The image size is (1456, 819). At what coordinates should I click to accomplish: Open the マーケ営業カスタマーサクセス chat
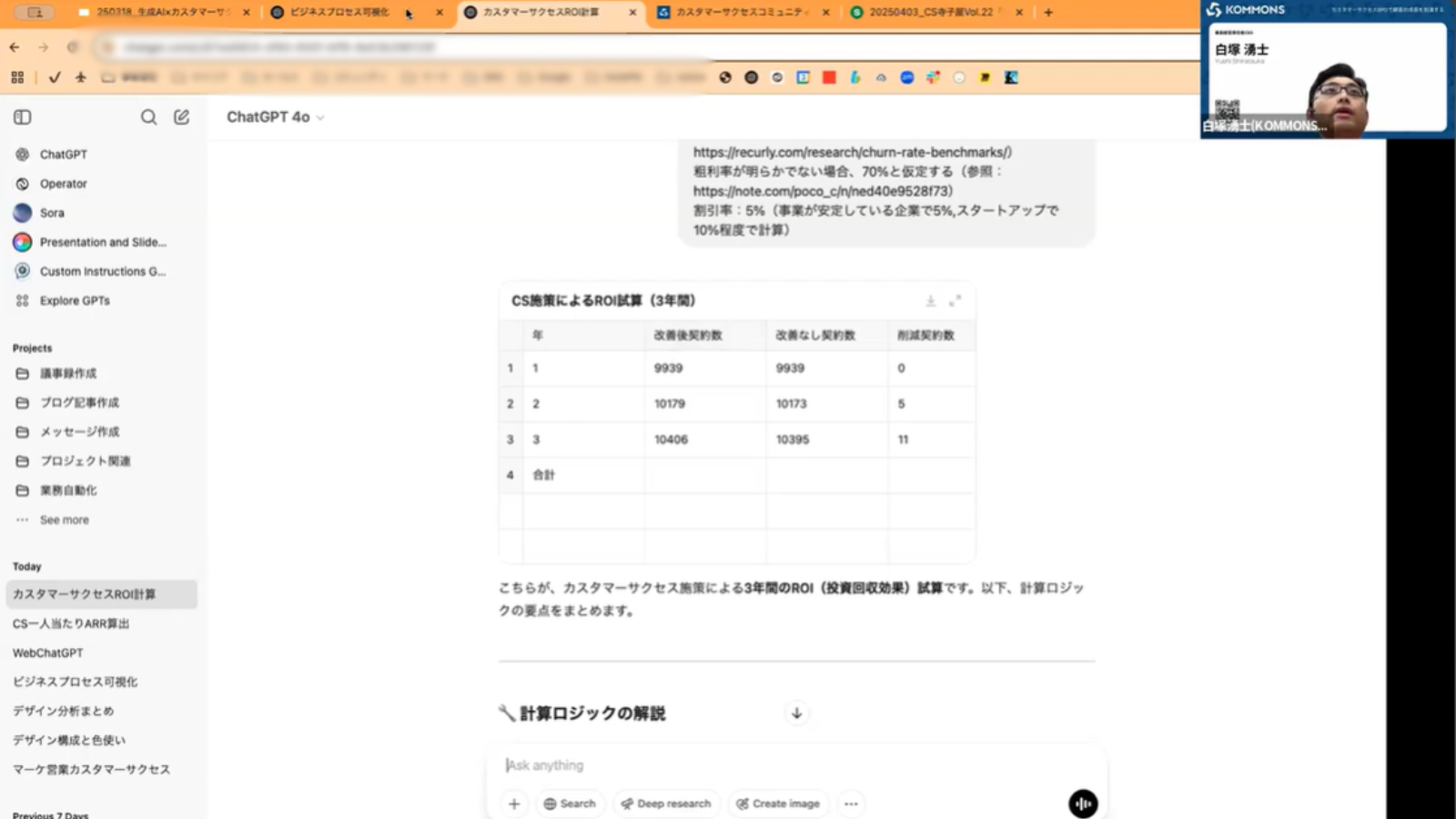click(91, 769)
